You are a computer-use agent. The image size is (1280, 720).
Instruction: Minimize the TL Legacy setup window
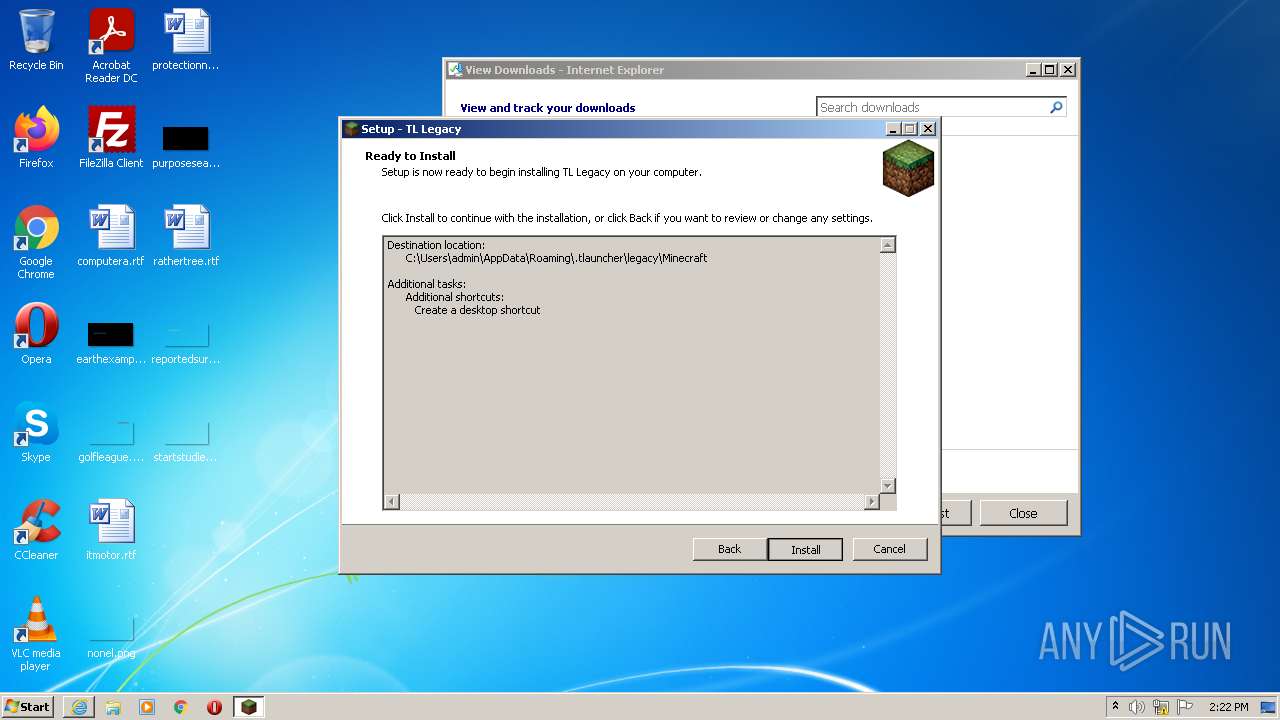point(892,129)
